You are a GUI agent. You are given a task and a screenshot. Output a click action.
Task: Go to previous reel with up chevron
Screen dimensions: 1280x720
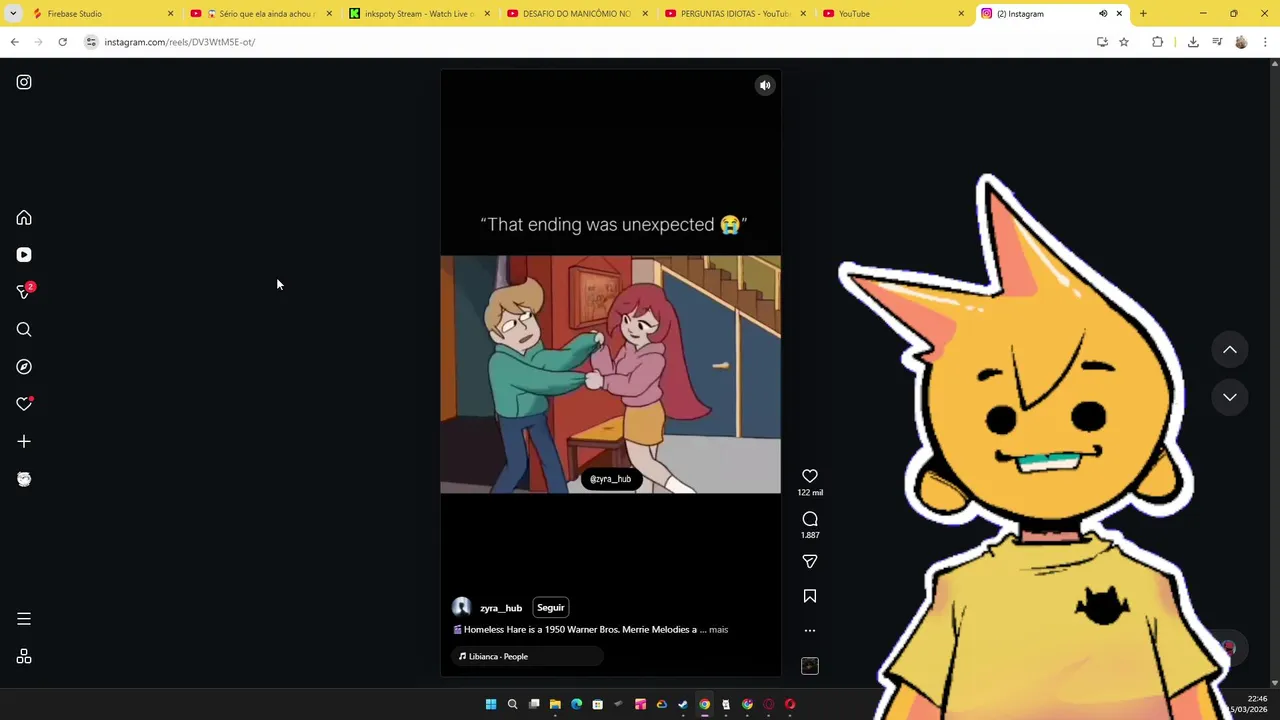tap(1230, 350)
